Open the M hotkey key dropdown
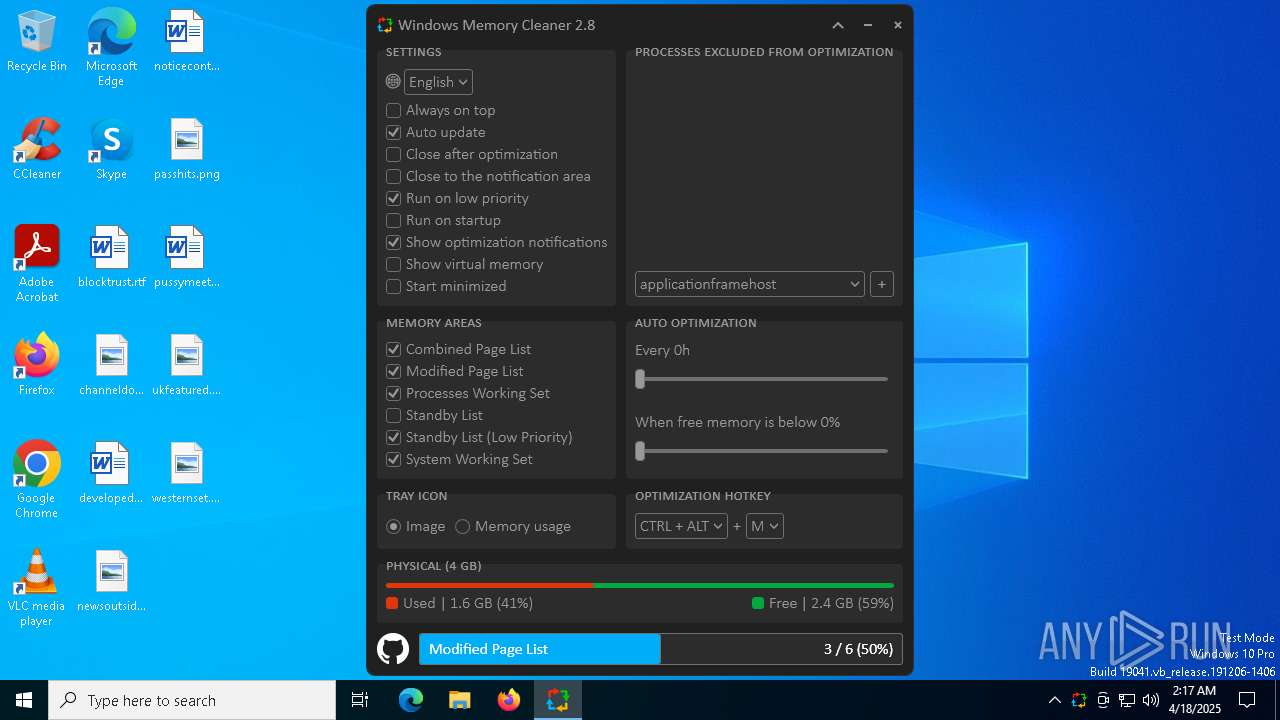The height and width of the screenshot is (720, 1280). coord(764,526)
